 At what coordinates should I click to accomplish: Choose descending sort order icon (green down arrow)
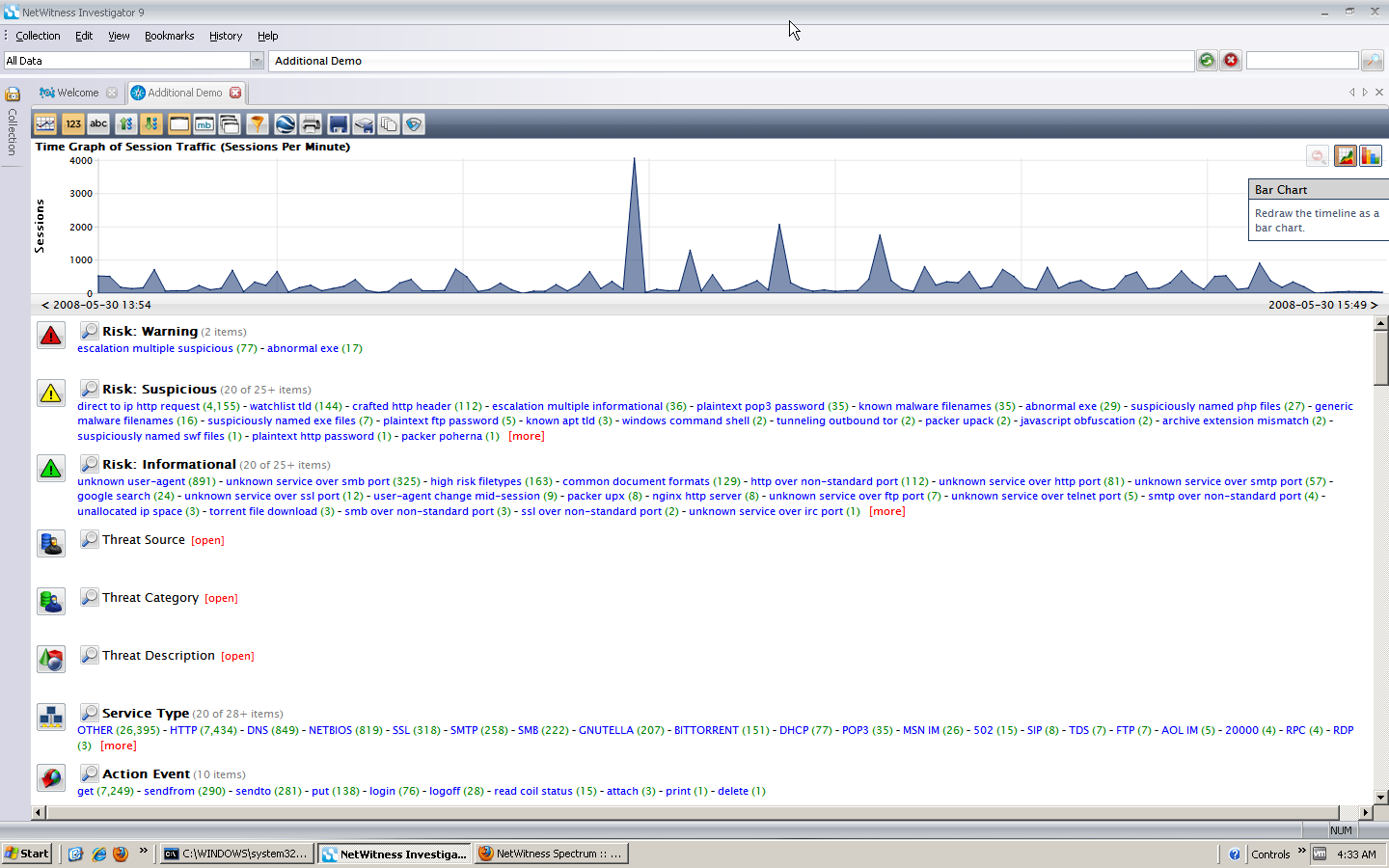[151, 123]
